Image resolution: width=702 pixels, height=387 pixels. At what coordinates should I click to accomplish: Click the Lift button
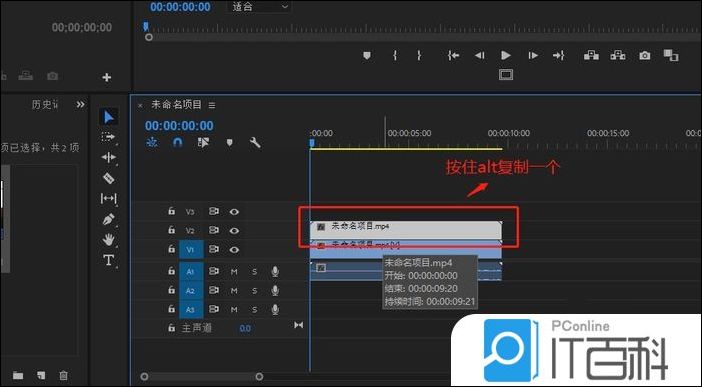(x=591, y=55)
